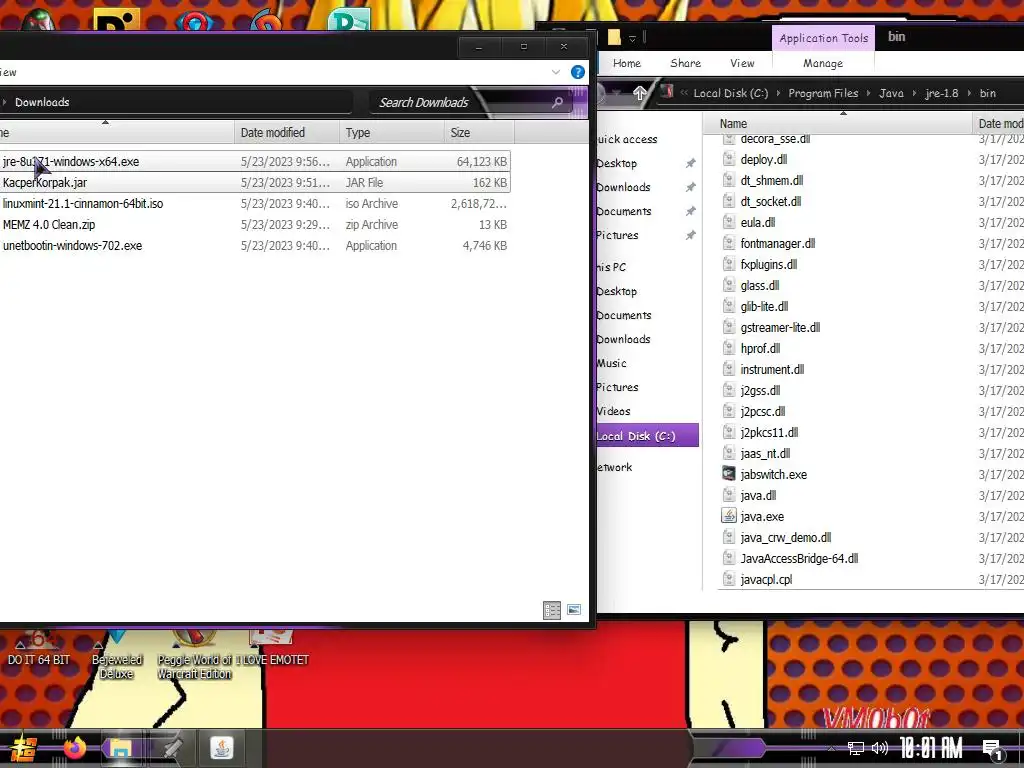Expand the chevron after Java breadcrumb
This screenshot has height=768, width=1024.
coord(914,93)
